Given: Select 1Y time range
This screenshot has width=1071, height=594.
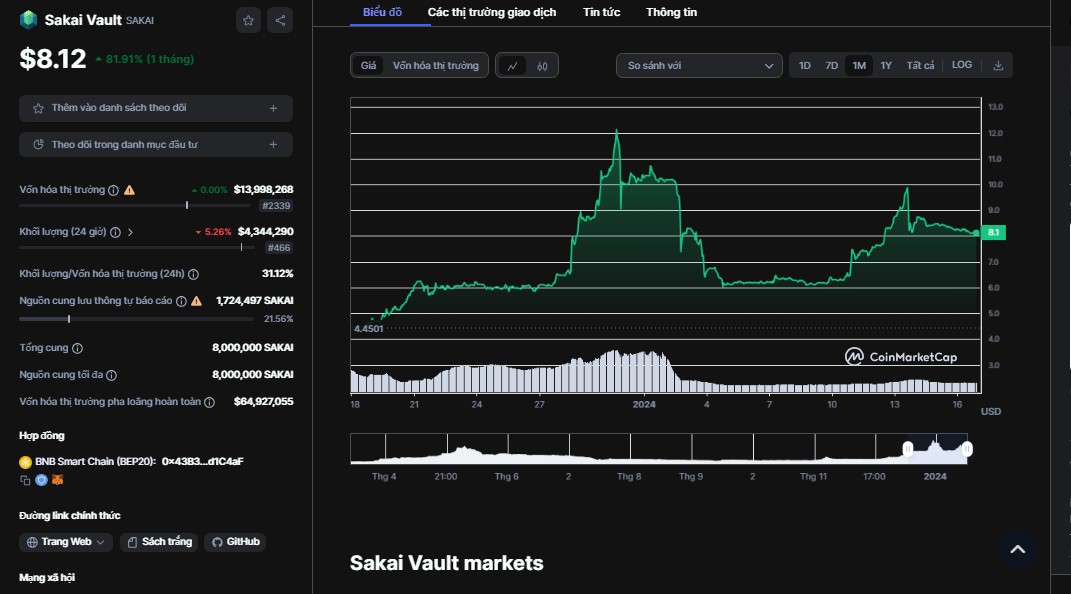Looking at the screenshot, I should 886,66.
